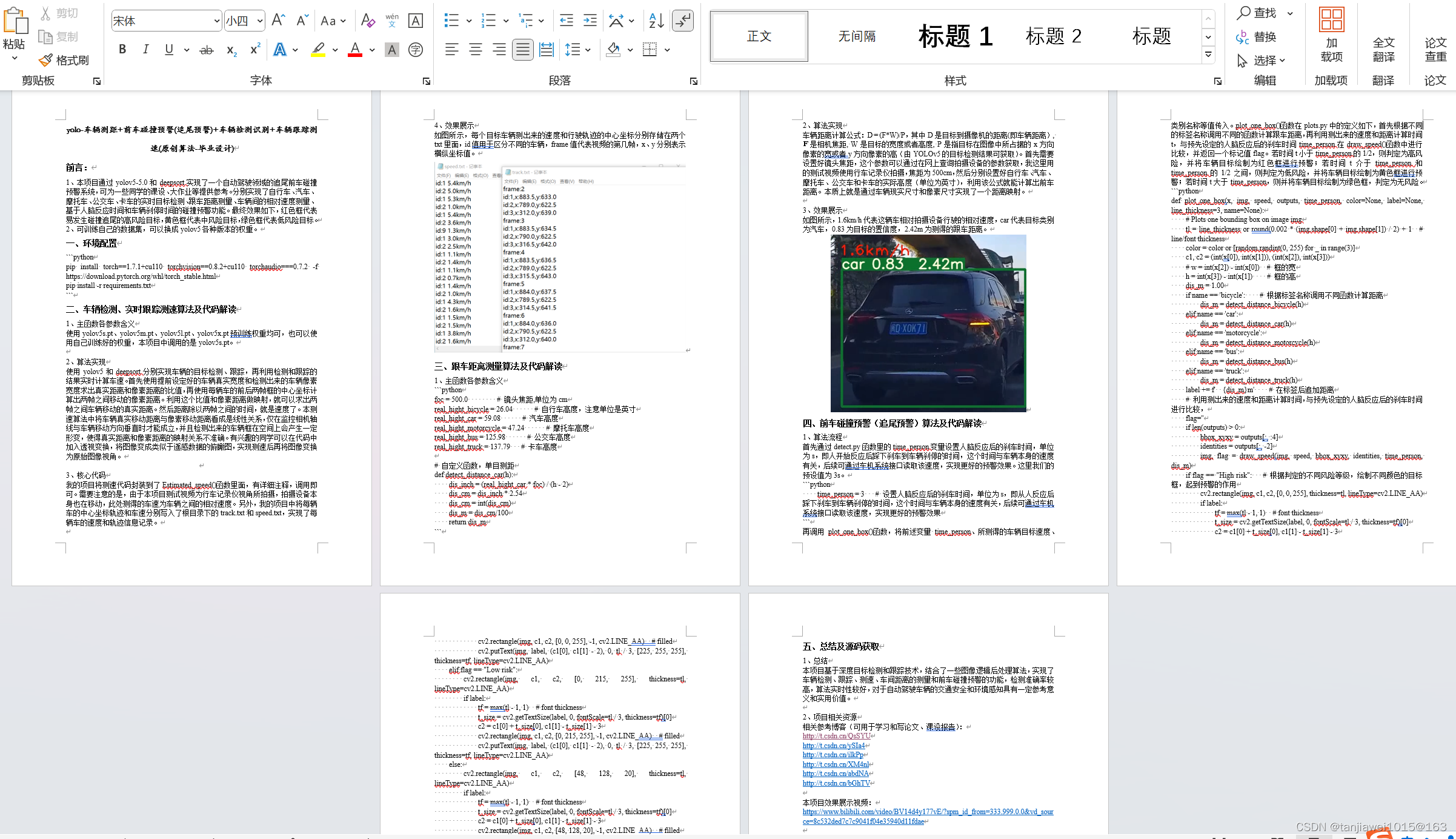Center align the paragraph
Screen dimensions: 1456x839
tap(476, 50)
